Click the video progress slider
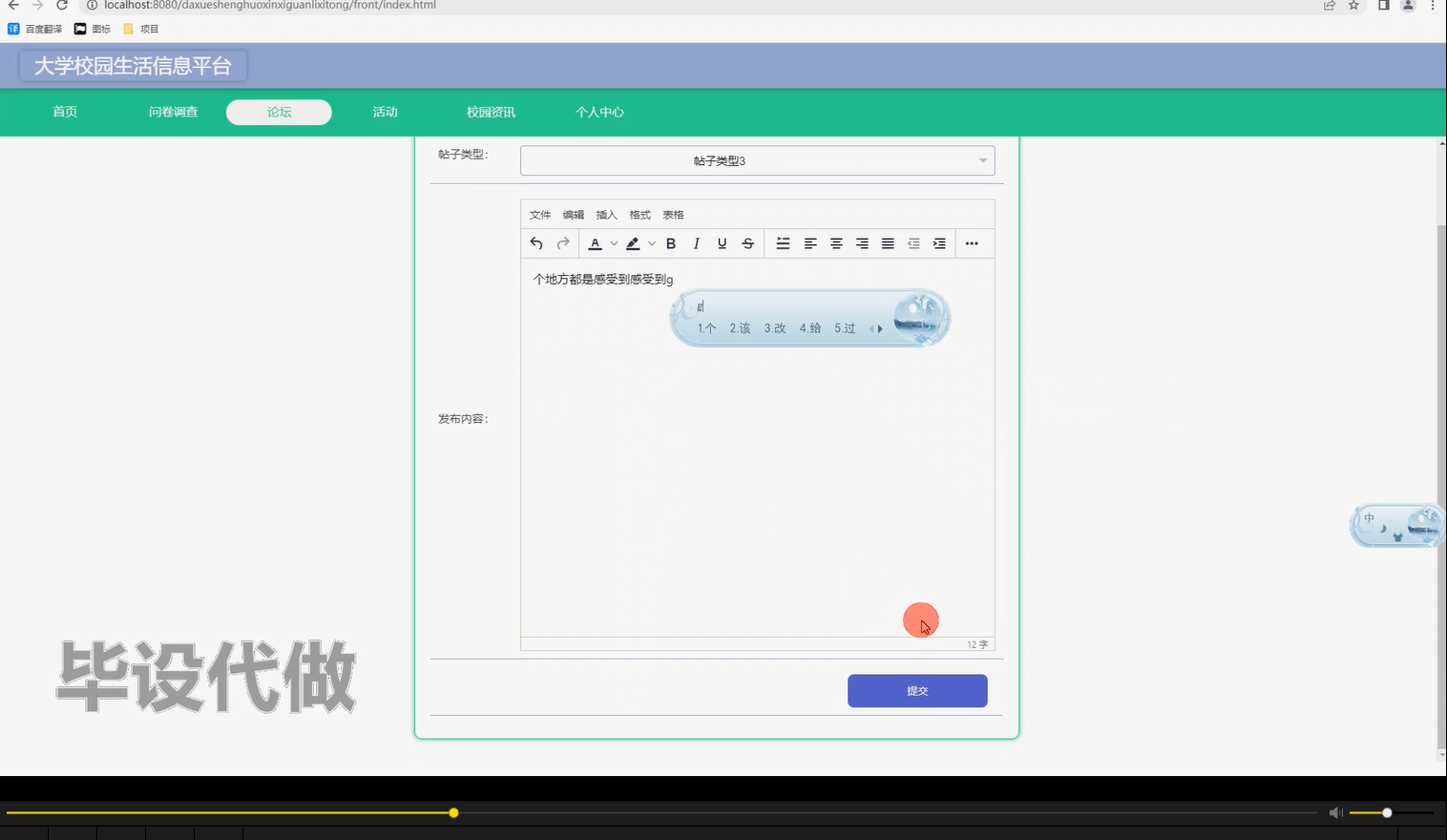The height and width of the screenshot is (840, 1447). tap(452, 812)
